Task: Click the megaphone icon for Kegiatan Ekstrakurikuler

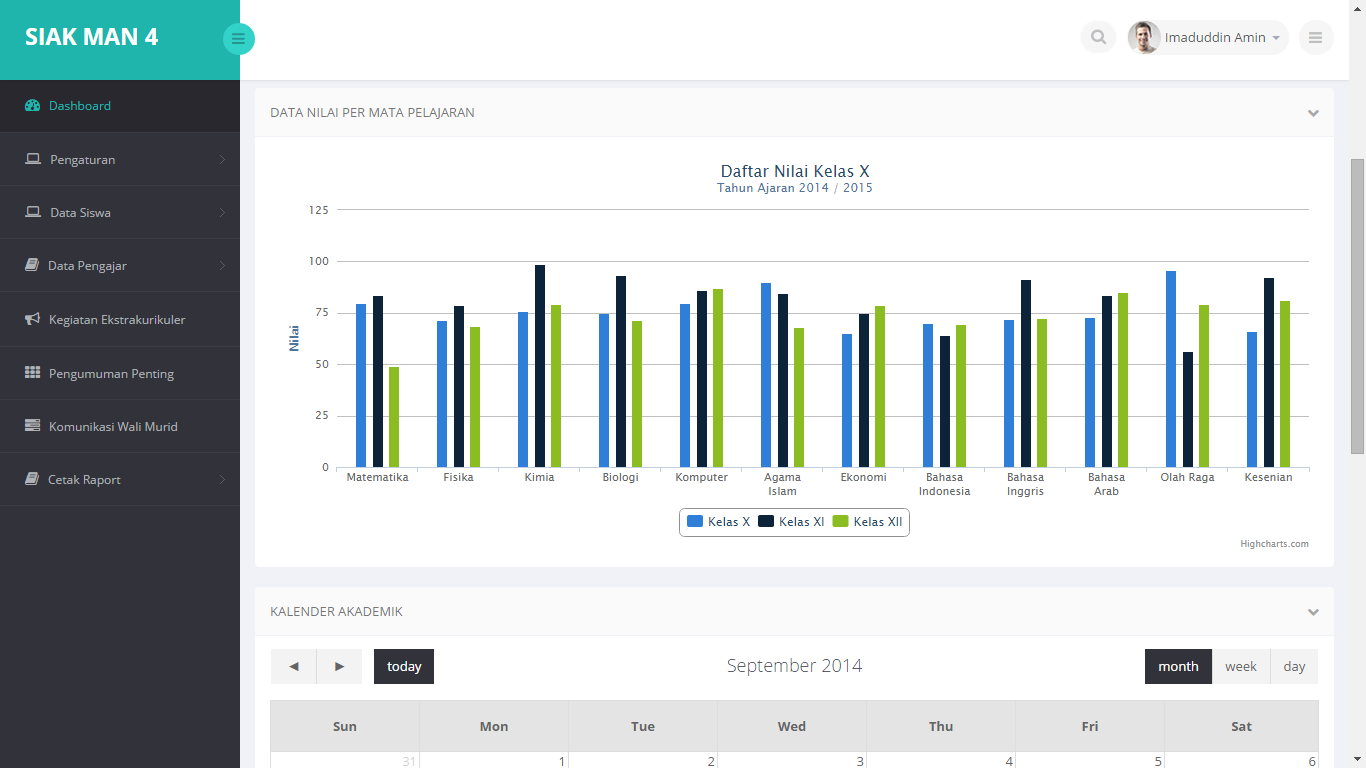Action: (x=32, y=320)
